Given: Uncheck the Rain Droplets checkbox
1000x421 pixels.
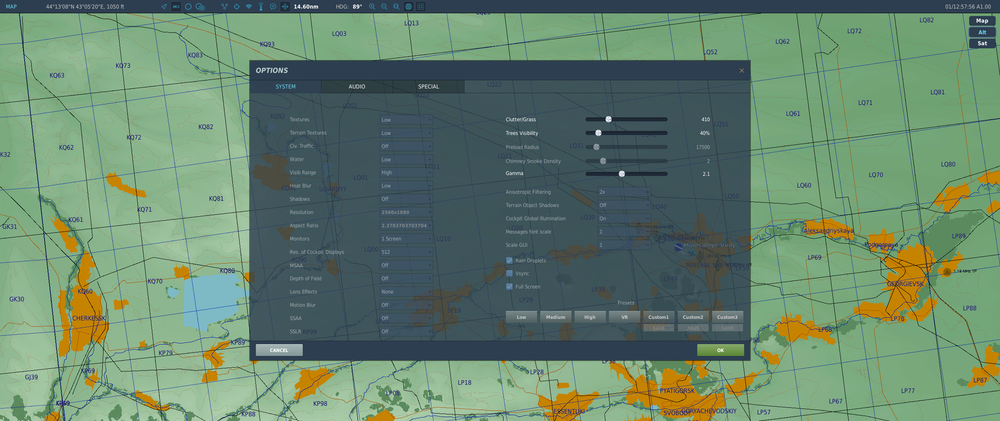Looking at the screenshot, I should [510, 260].
